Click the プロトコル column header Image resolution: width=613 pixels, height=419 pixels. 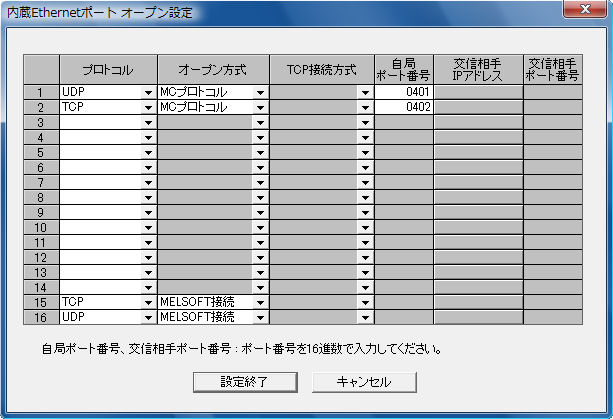pos(108,69)
